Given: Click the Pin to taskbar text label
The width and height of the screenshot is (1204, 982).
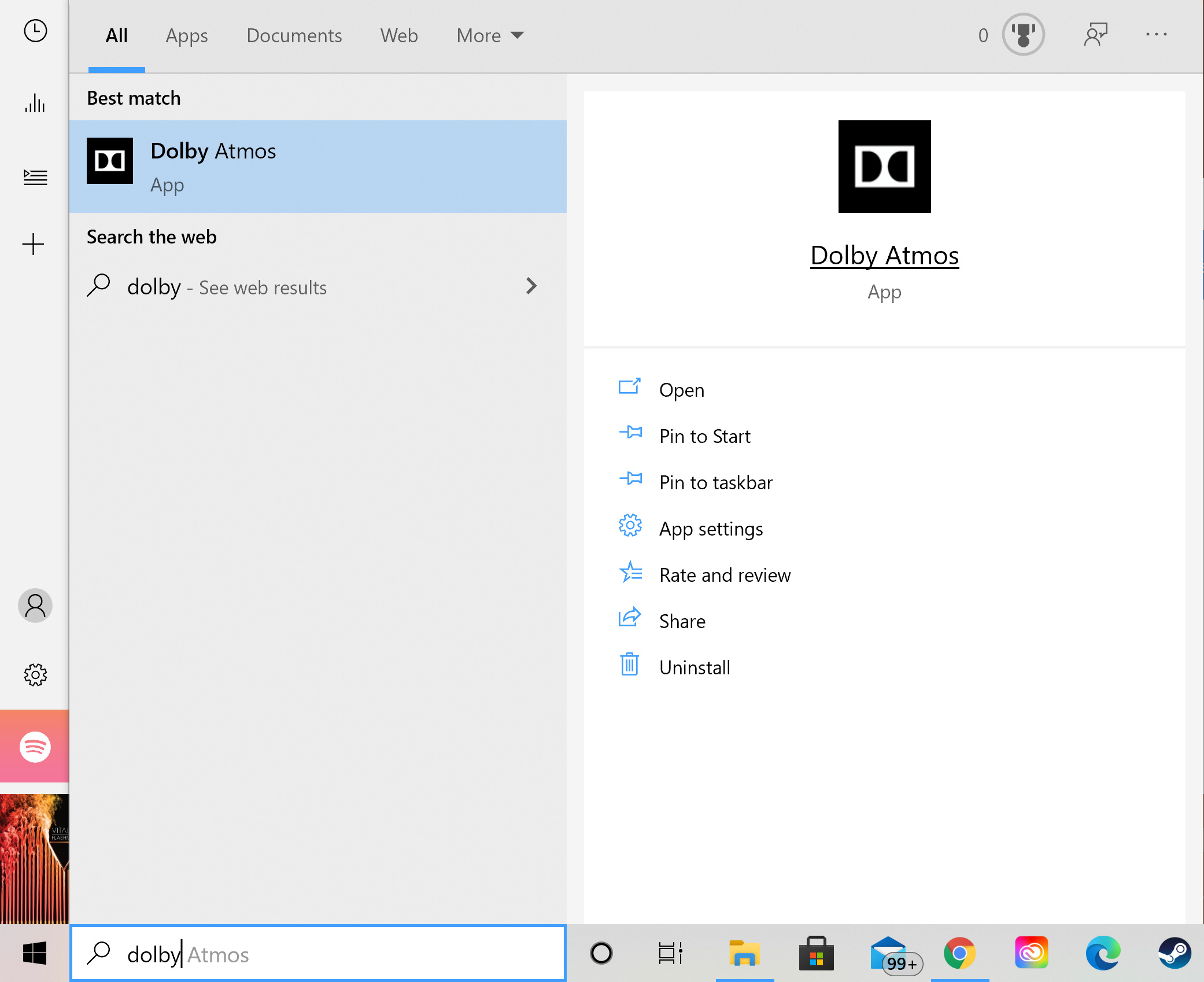Looking at the screenshot, I should point(716,483).
